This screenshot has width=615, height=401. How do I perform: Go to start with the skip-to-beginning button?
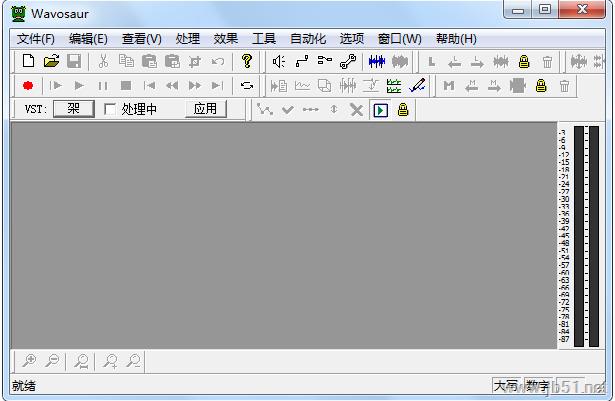click(x=149, y=85)
